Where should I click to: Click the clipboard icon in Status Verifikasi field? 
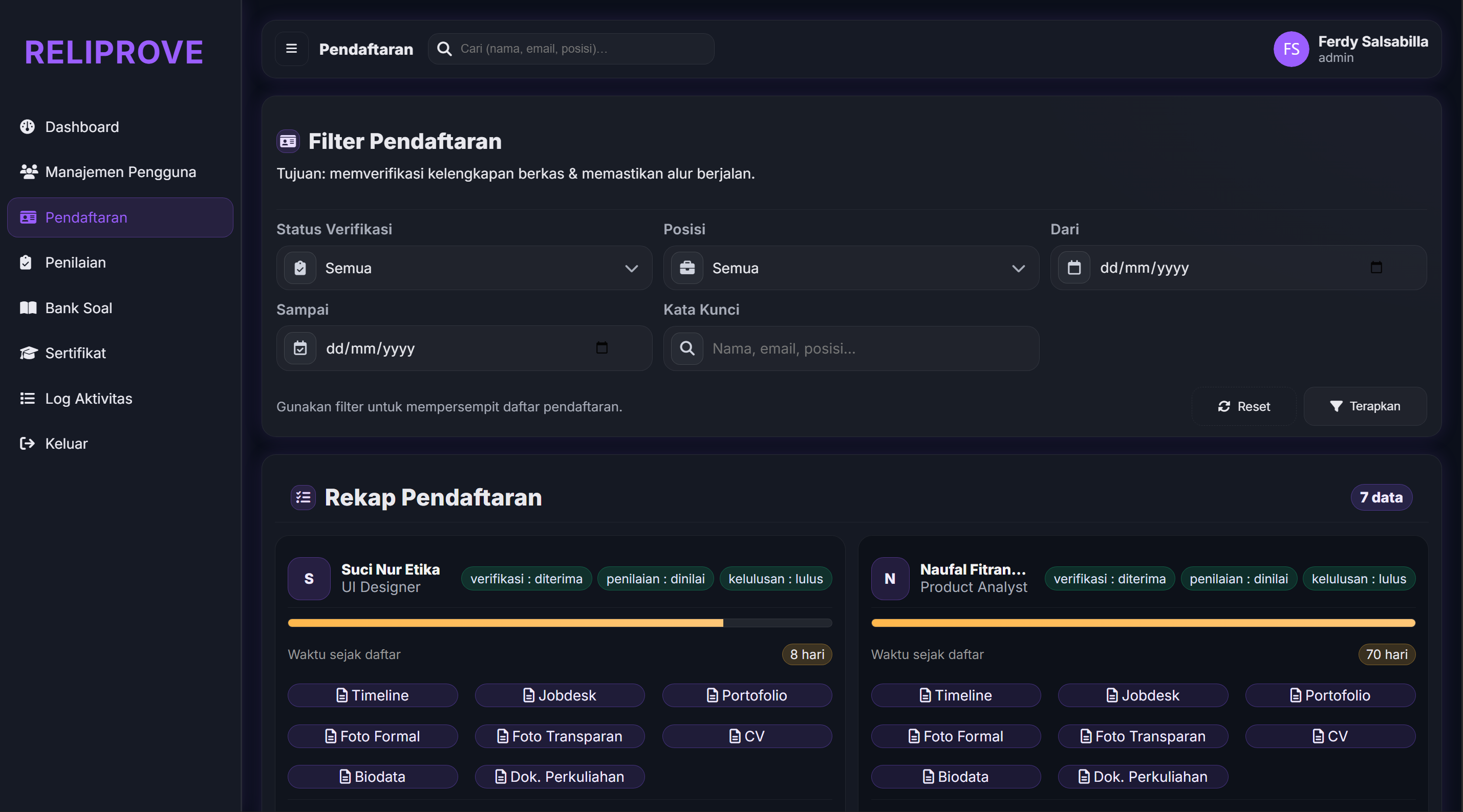click(300, 268)
